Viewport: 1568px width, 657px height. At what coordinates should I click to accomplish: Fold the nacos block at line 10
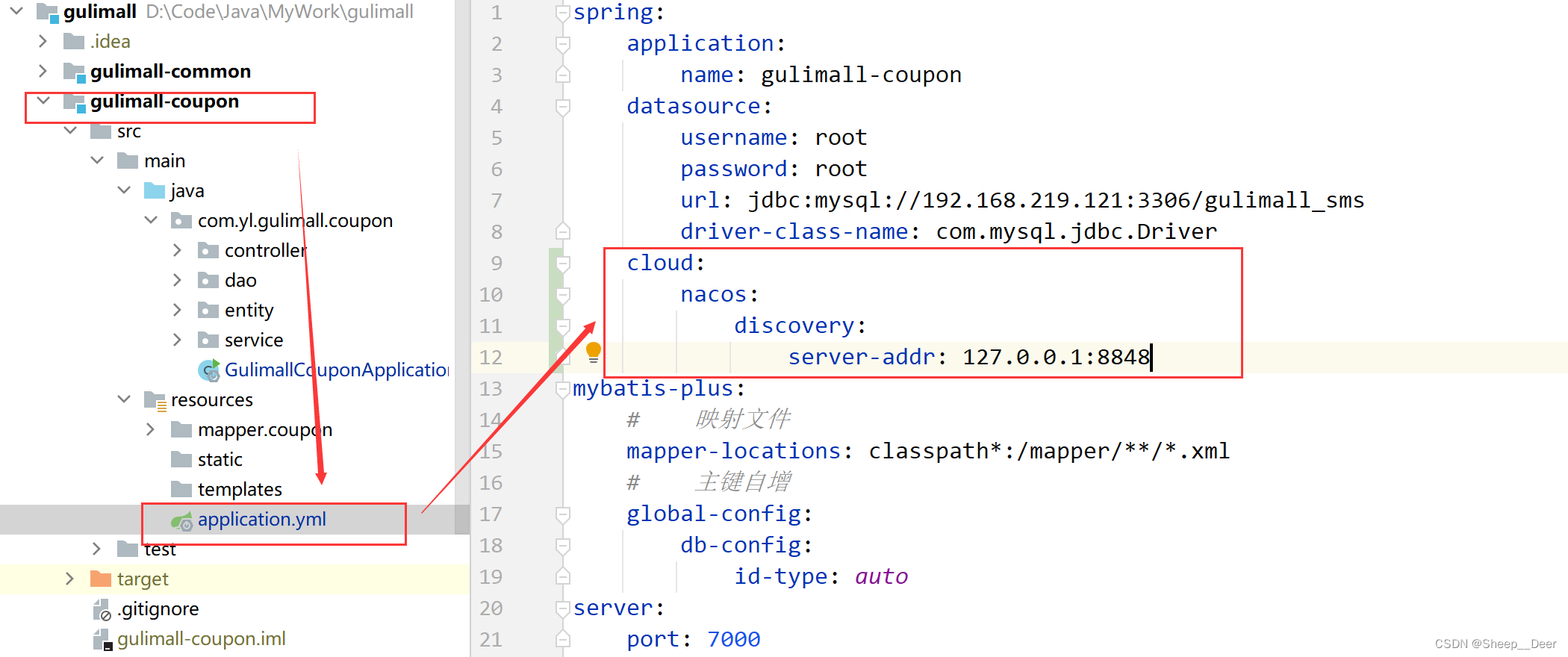click(x=563, y=295)
